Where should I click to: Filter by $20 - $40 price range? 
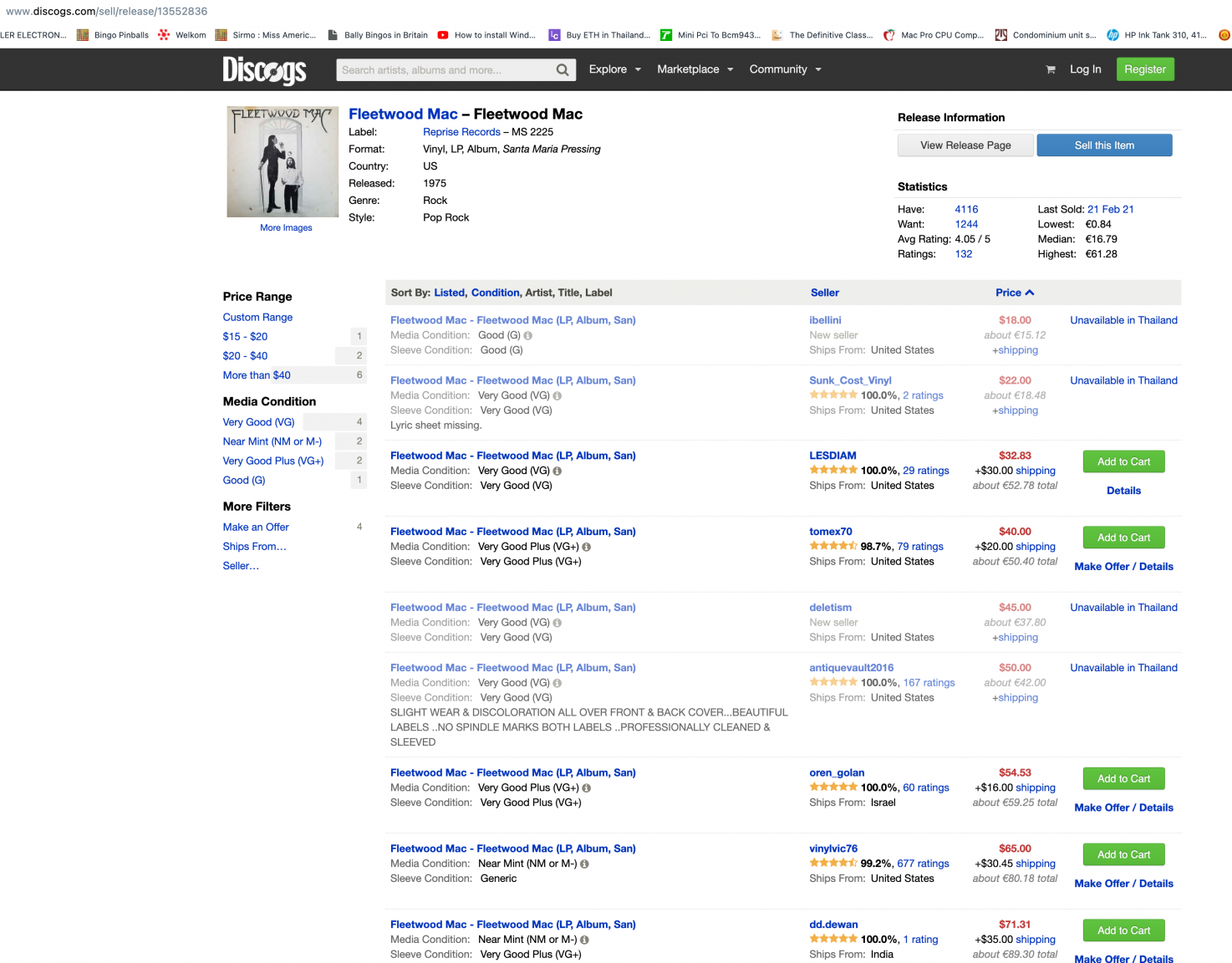[245, 356]
